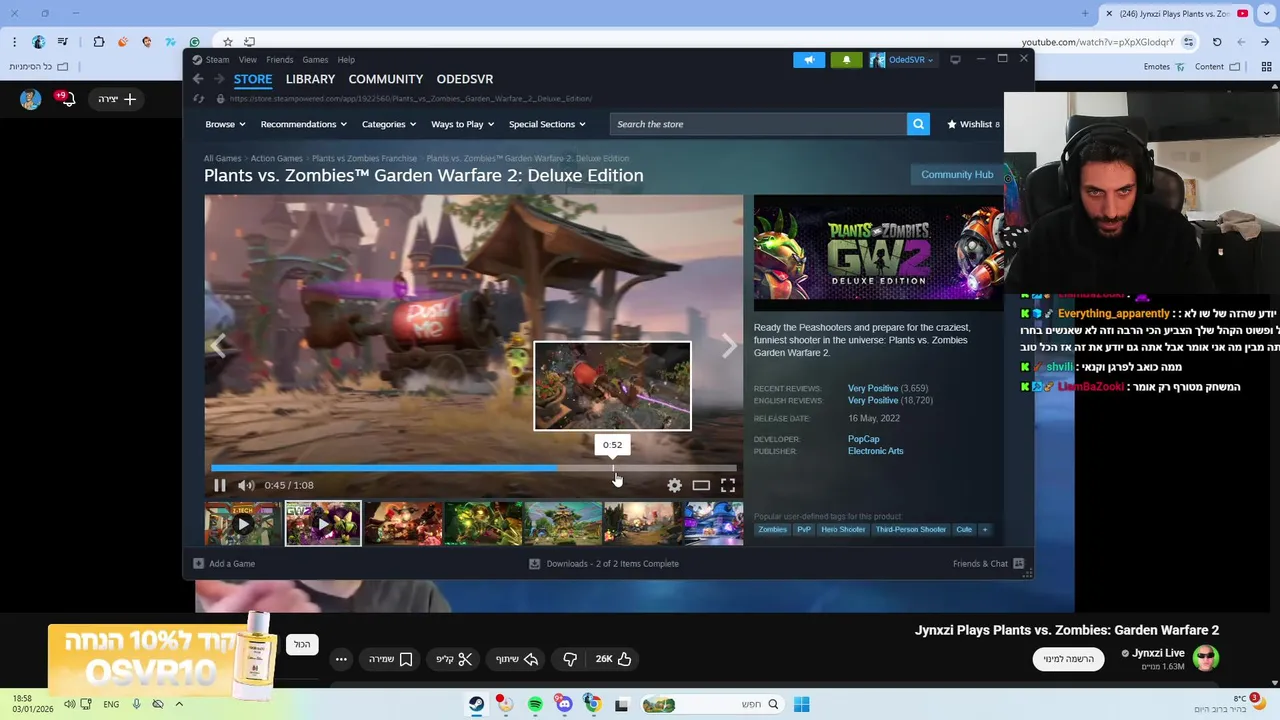Click Action Games breadcrumb
Screen dimensions: 1280x720
(276, 158)
